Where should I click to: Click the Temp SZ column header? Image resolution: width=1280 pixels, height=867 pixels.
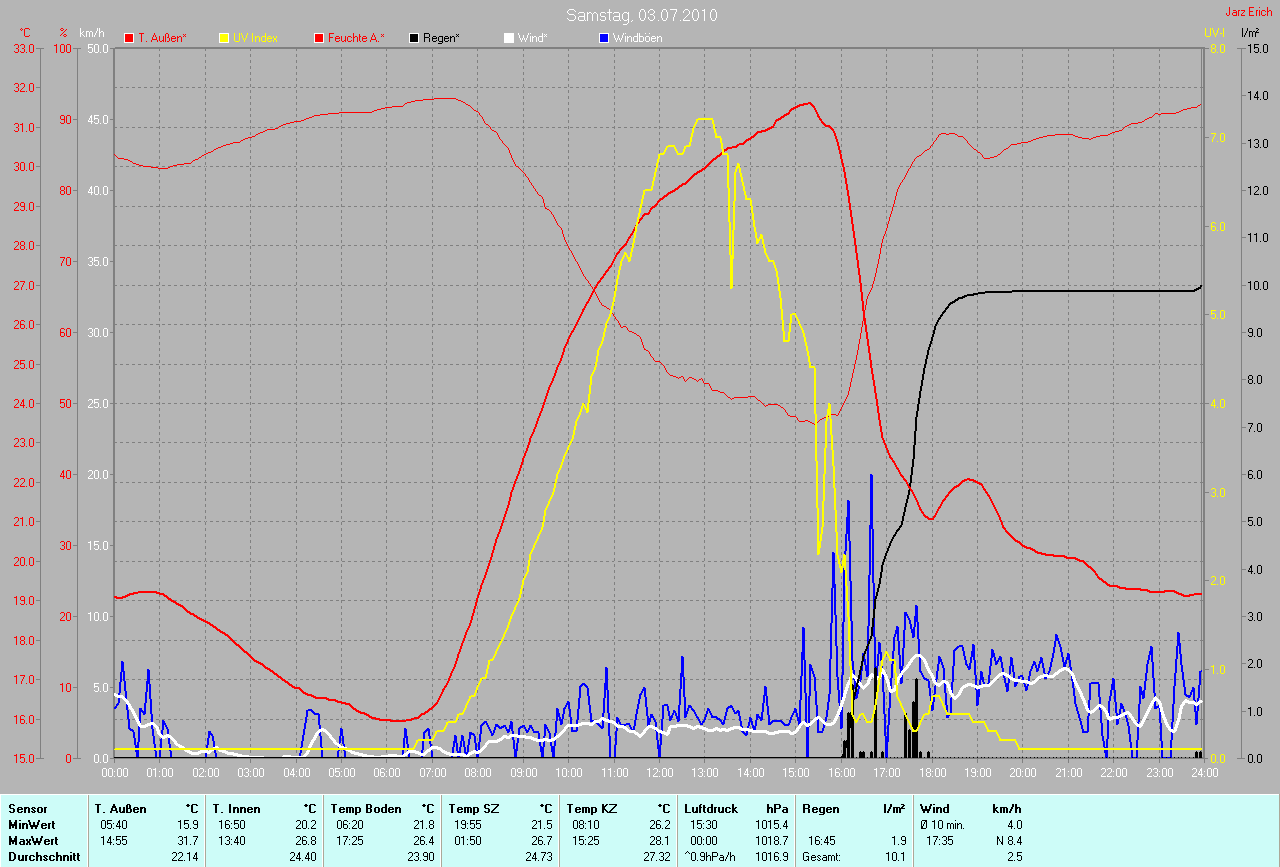pos(473,809)
